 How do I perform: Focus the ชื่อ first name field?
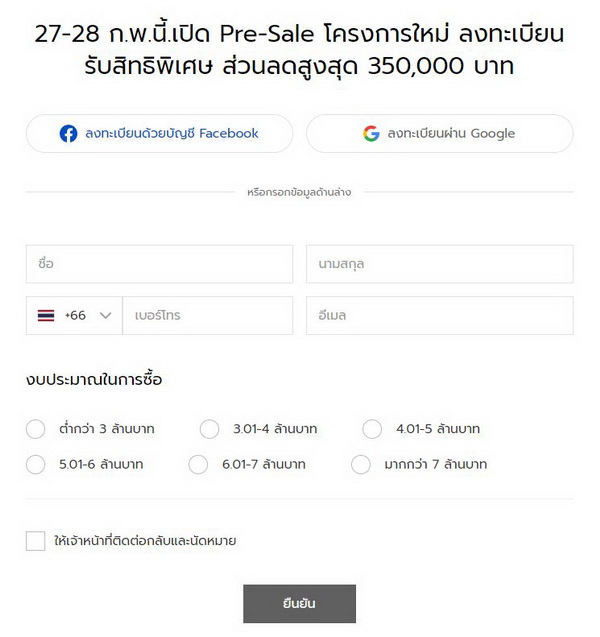tap(159, 264)
